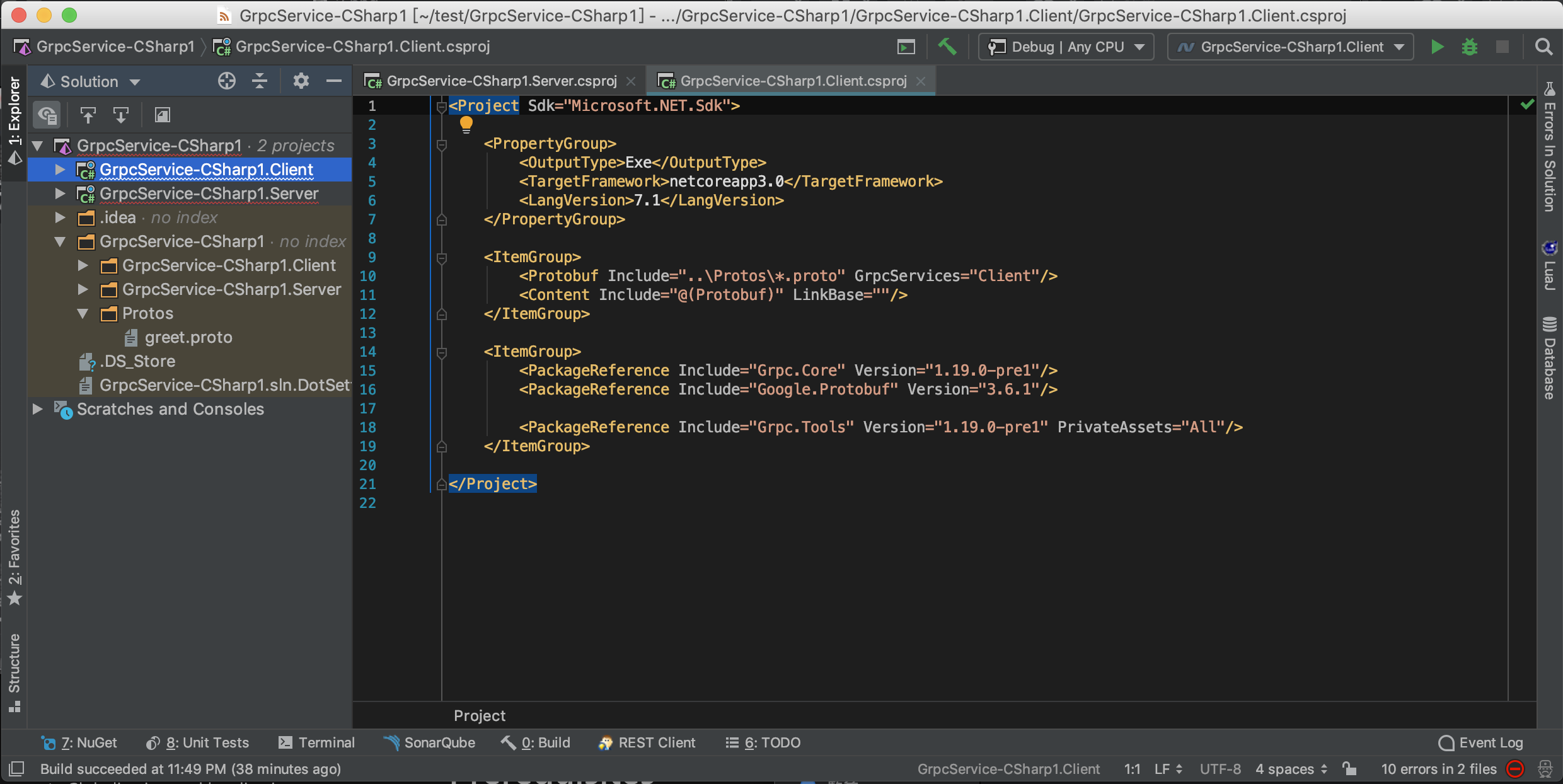The height and width of the screenshot is (784, 1563).
Task: Close the GrpcService-CSharp1.Server.csproj tab
Action: [631, 81]
